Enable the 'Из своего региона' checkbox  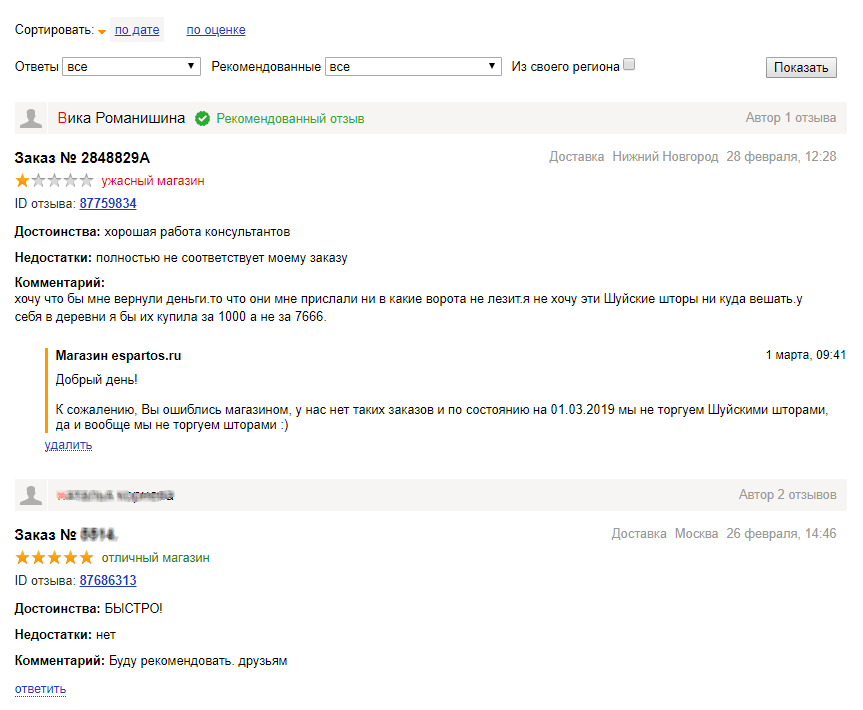[x=629, y=64]
